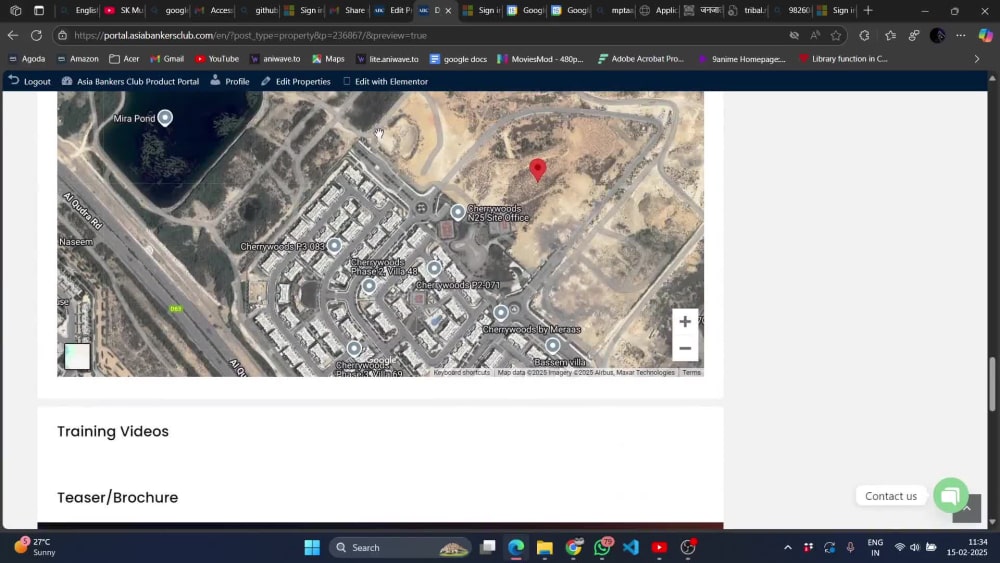Click the Contact us label
The width and height of the screenshot is (1000, 563).
(x=890, y=496)
